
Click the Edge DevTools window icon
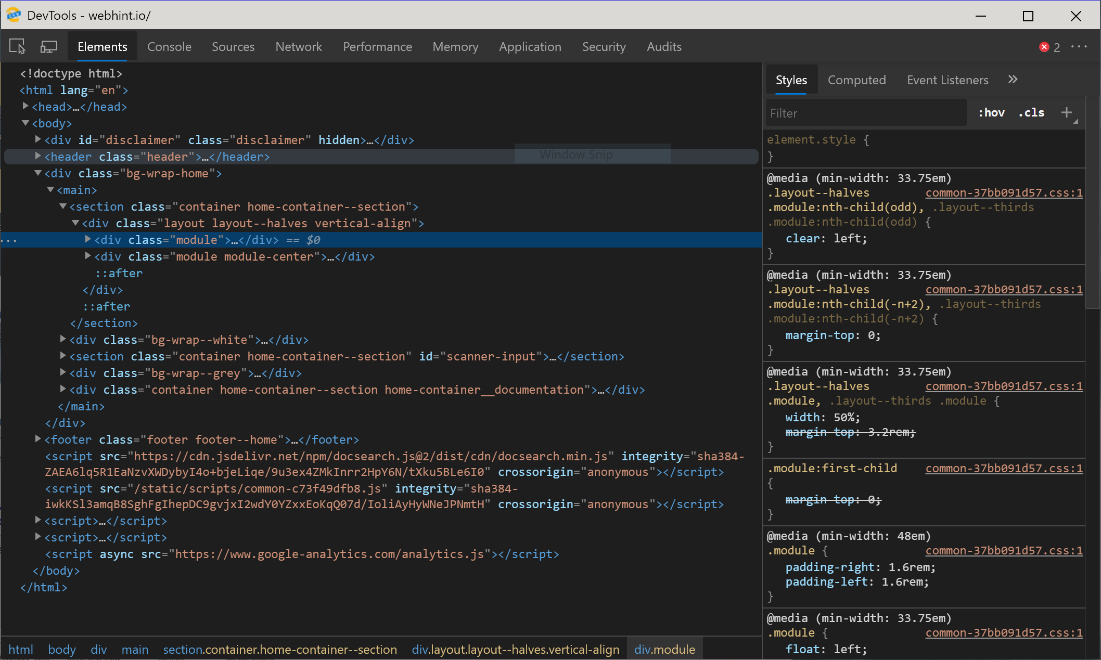pos(14,16)
